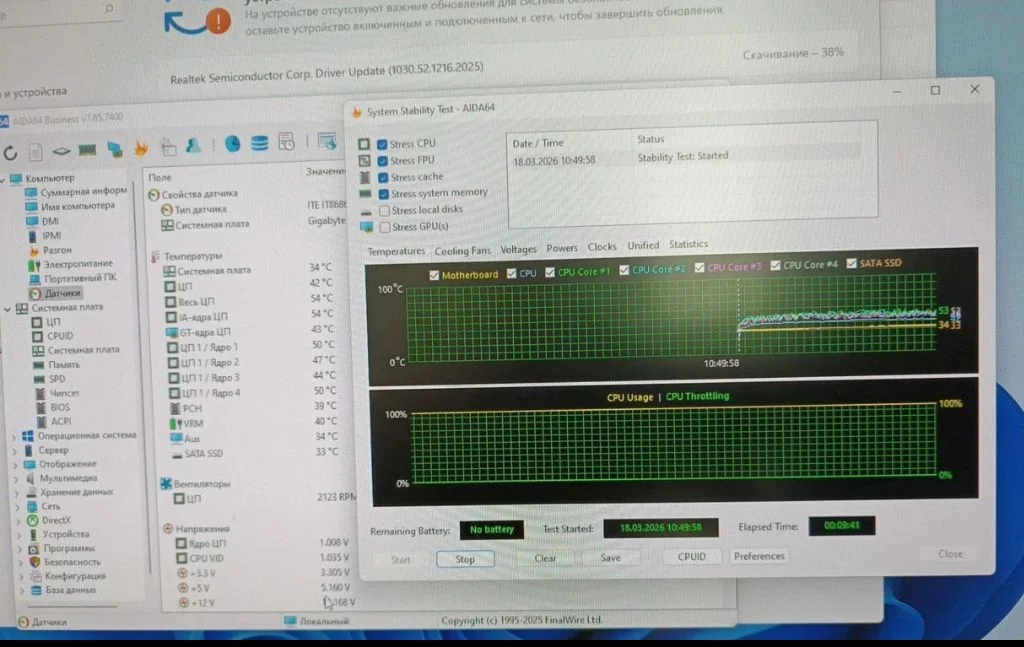This screenshot has width=1024, height=647.
Task: Enable Stress local disks checkbox
Action: coord(385,210)
